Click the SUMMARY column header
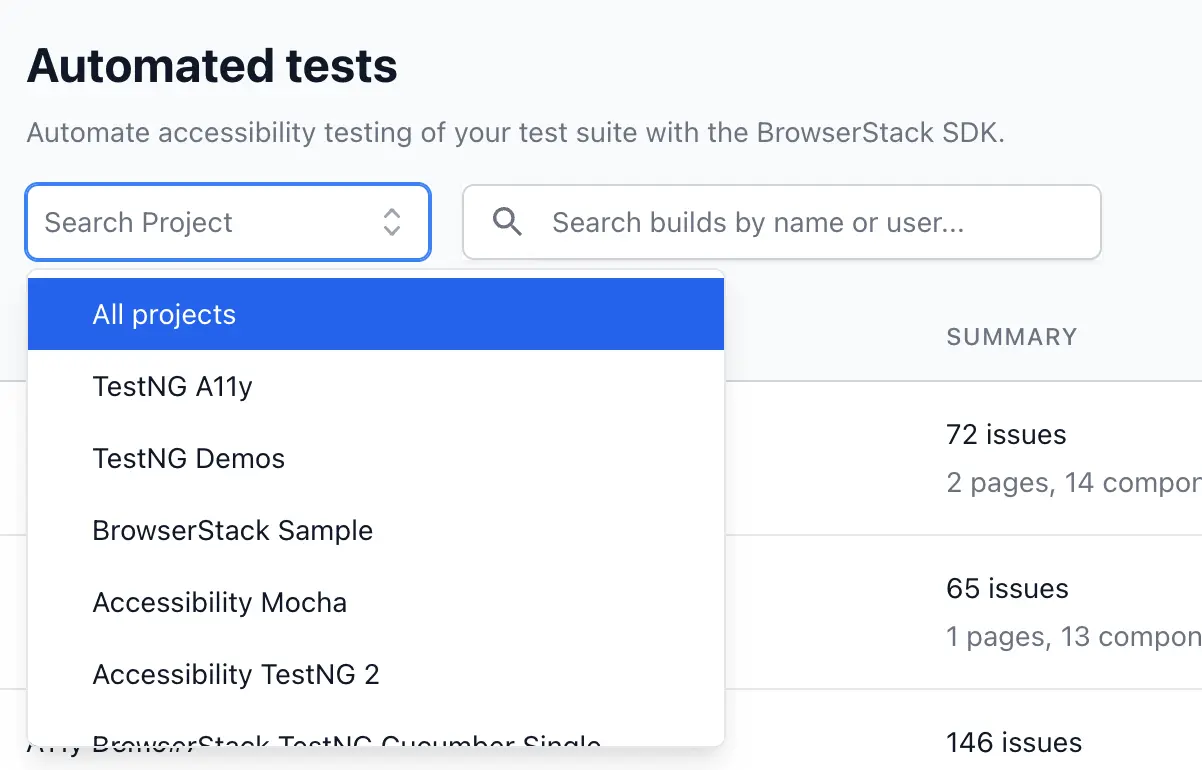The image size is (1202, 770). pos(1011,337)
